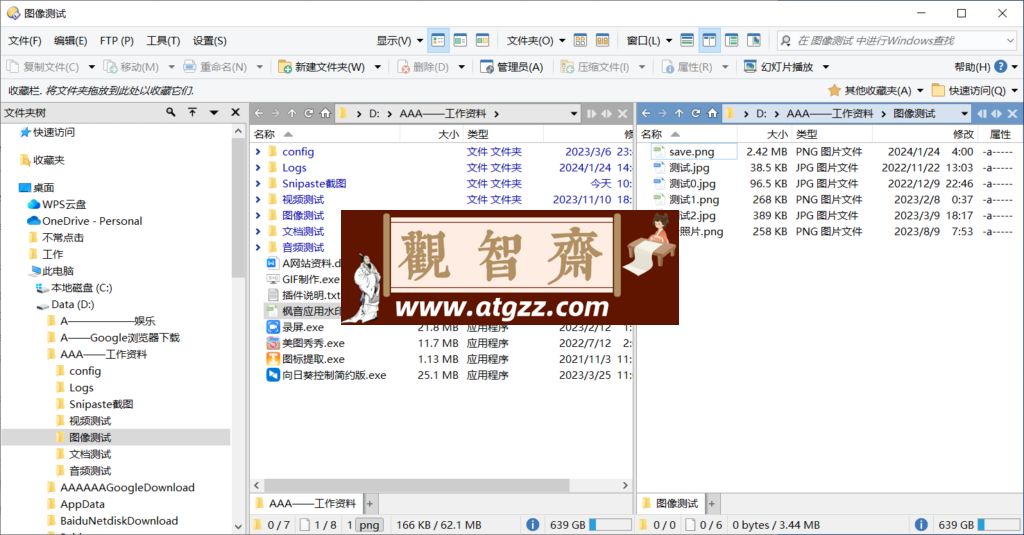Open the 编辑(E) menu
This screenshot has width=1024, height=535.
[71, 41]
